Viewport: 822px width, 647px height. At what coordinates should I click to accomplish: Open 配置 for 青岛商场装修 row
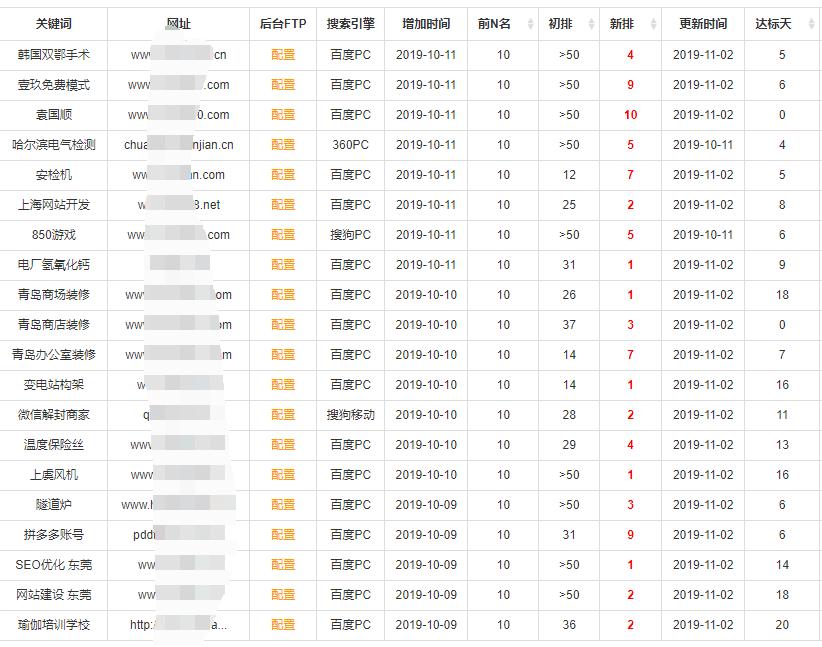283,295
